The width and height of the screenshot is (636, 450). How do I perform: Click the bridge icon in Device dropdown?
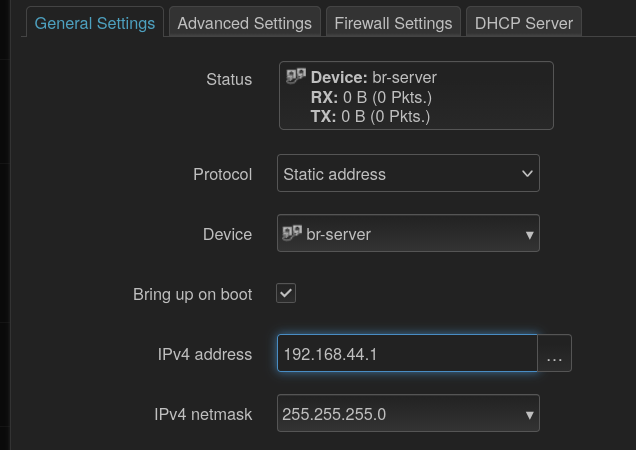[x=292, y=233]
